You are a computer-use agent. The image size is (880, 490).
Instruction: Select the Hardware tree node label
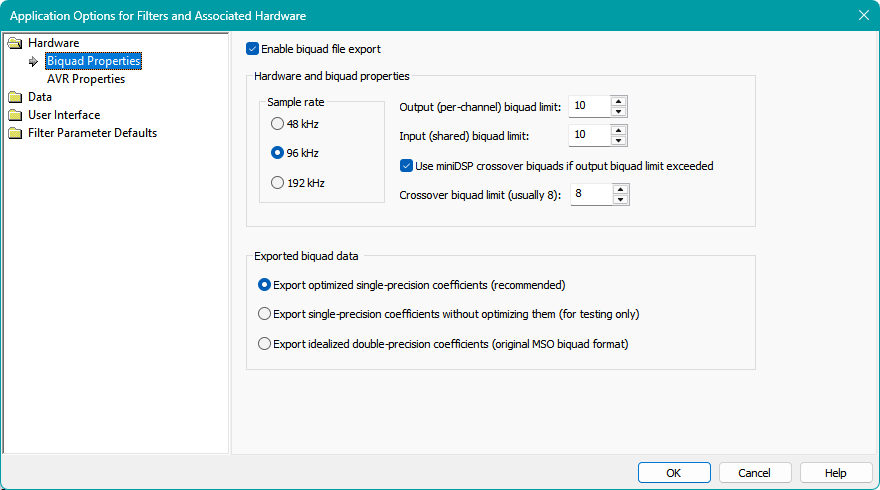53,43
